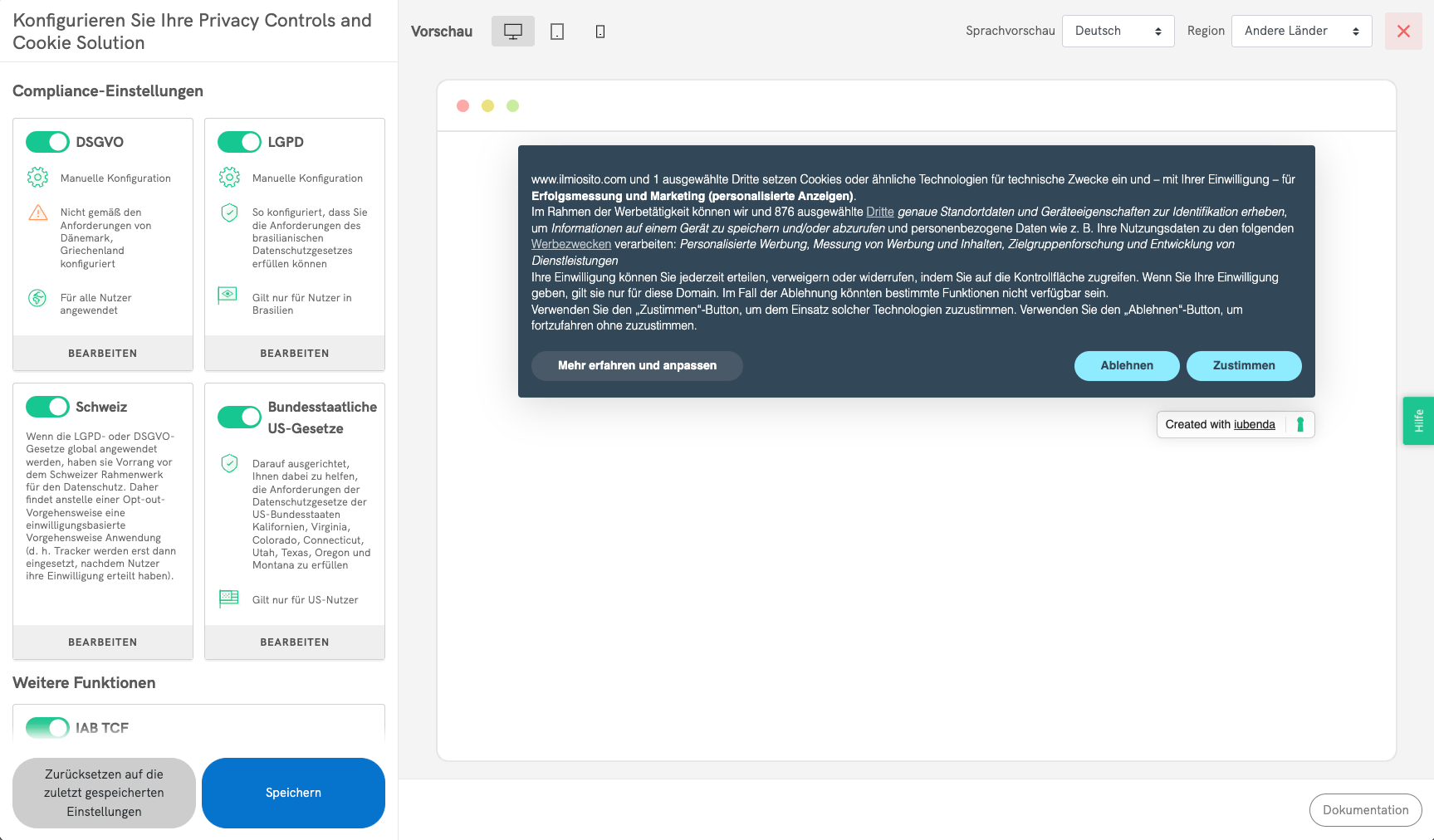Click the gear icon beside Manuelle Konfiguration under DSGVO
Screen dimensions: 1434x840
[x=37, y=177]
